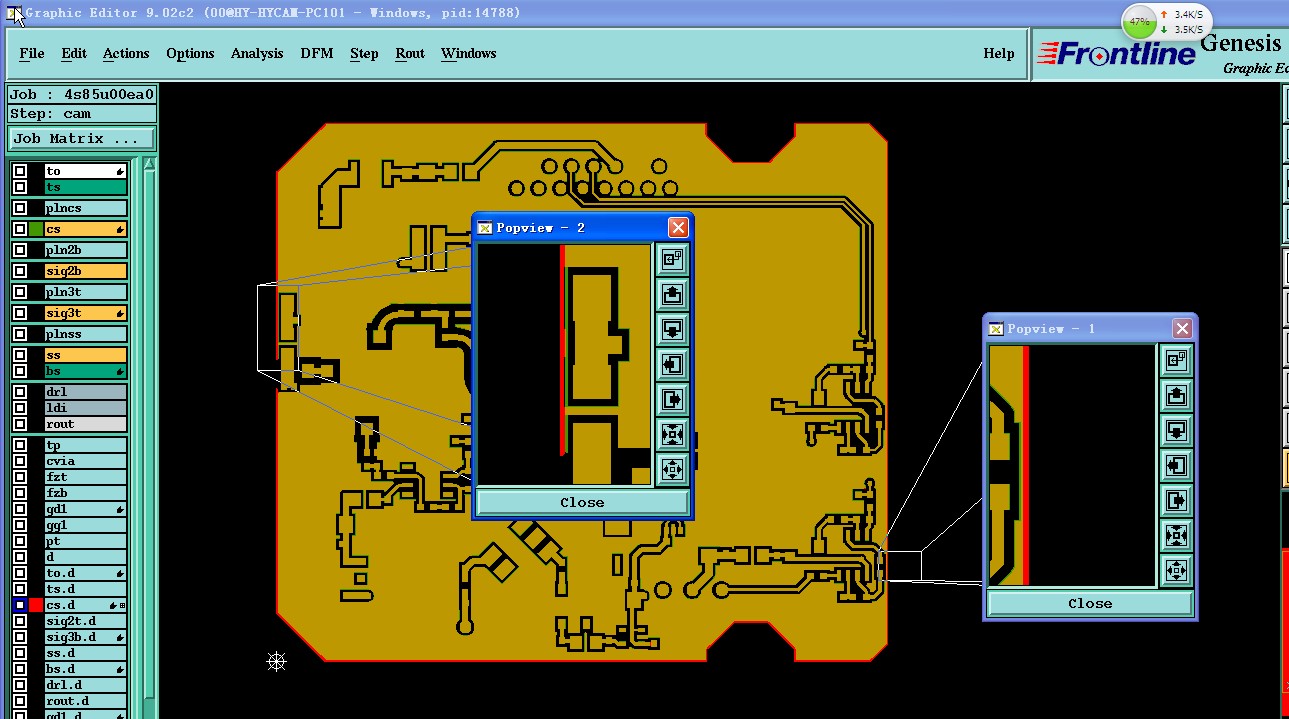Toggle display checkbox for layer to
Screen dimensions: 1289x719
click(20, 171)
